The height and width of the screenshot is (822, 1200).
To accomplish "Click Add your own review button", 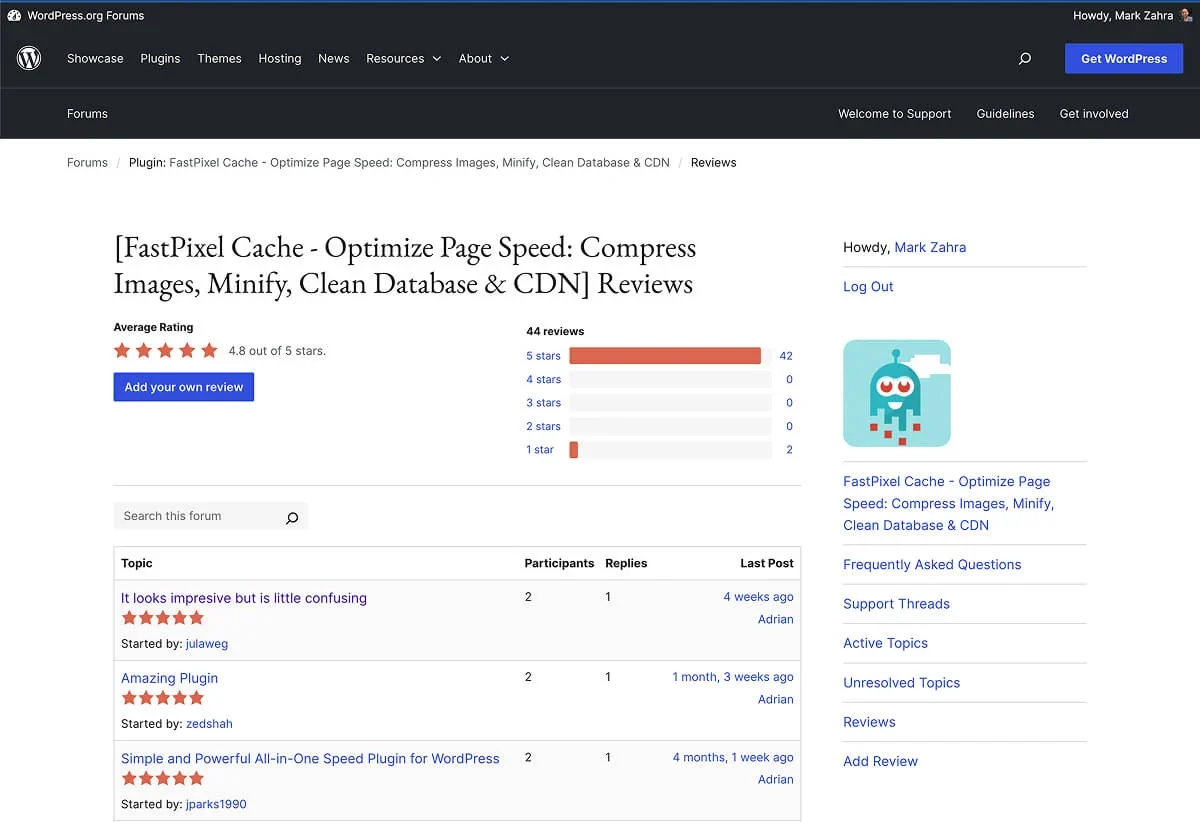I will coord(184,387).
